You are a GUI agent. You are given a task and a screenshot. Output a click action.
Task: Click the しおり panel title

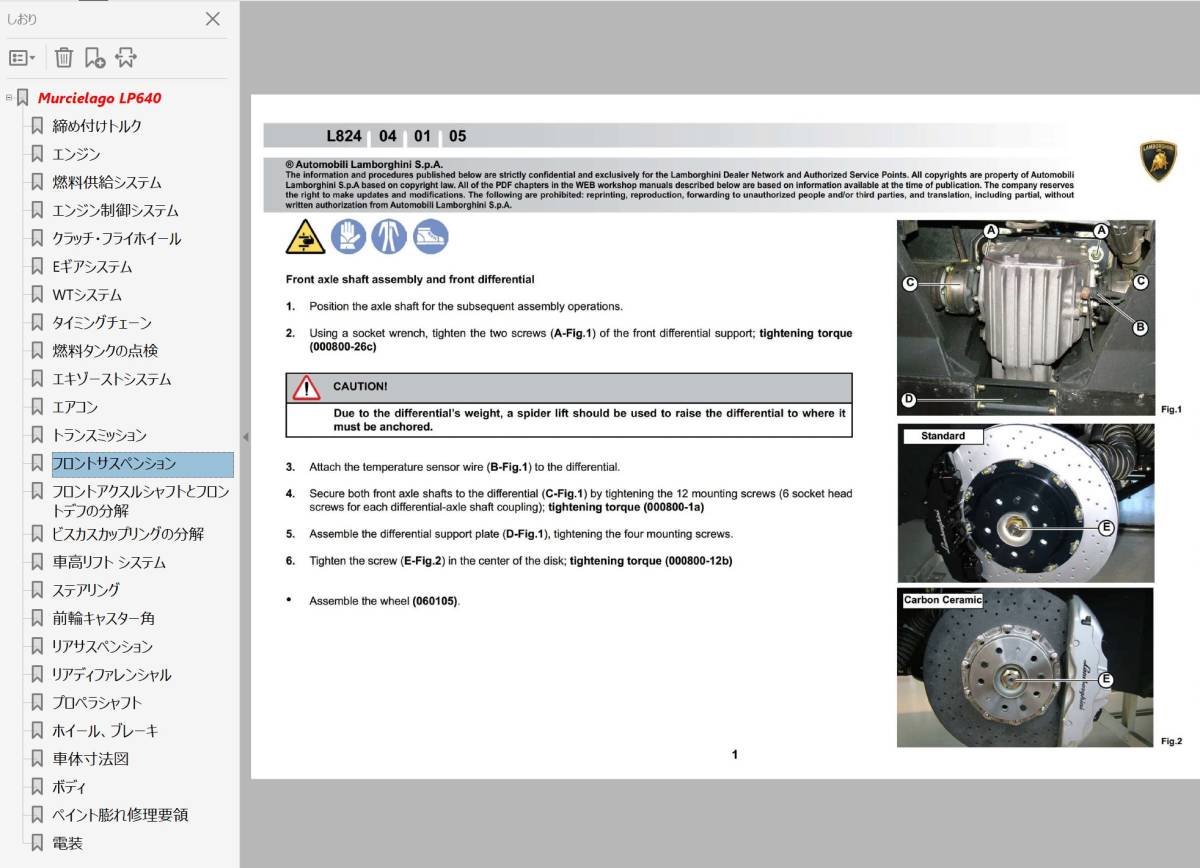click(x=22, y=18)
